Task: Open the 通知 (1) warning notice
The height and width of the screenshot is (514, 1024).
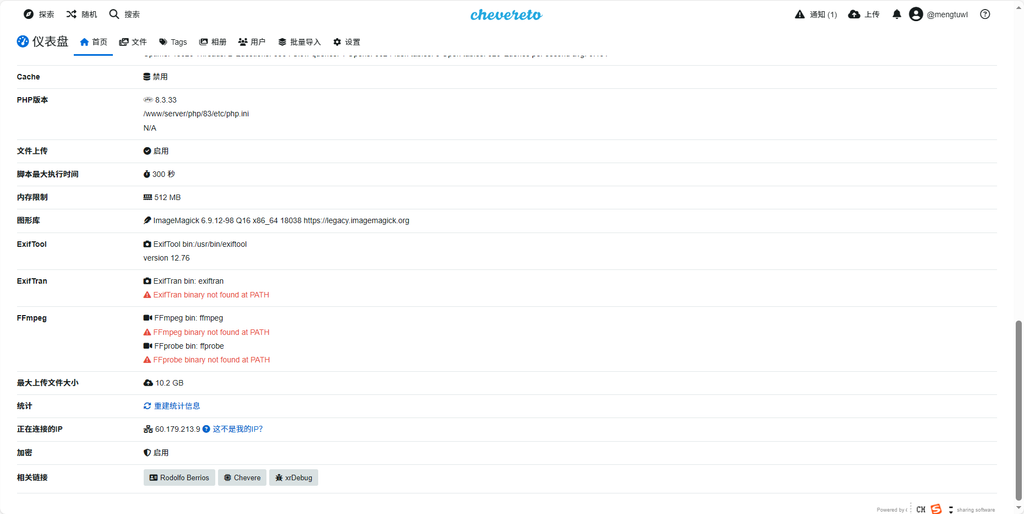Action: tap(816, 14)
